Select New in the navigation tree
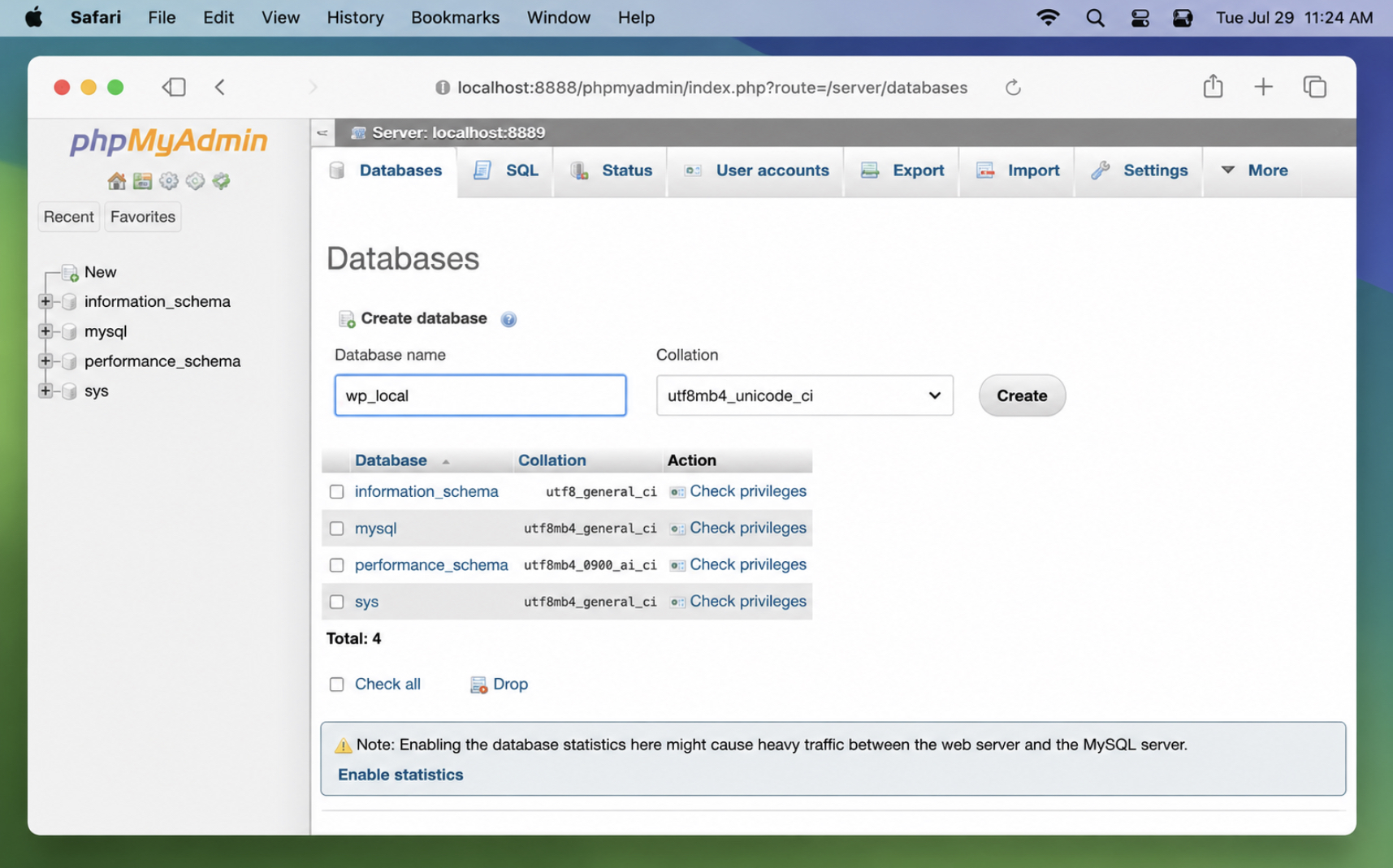1393x868 pixels. click(x=100, y=272)
